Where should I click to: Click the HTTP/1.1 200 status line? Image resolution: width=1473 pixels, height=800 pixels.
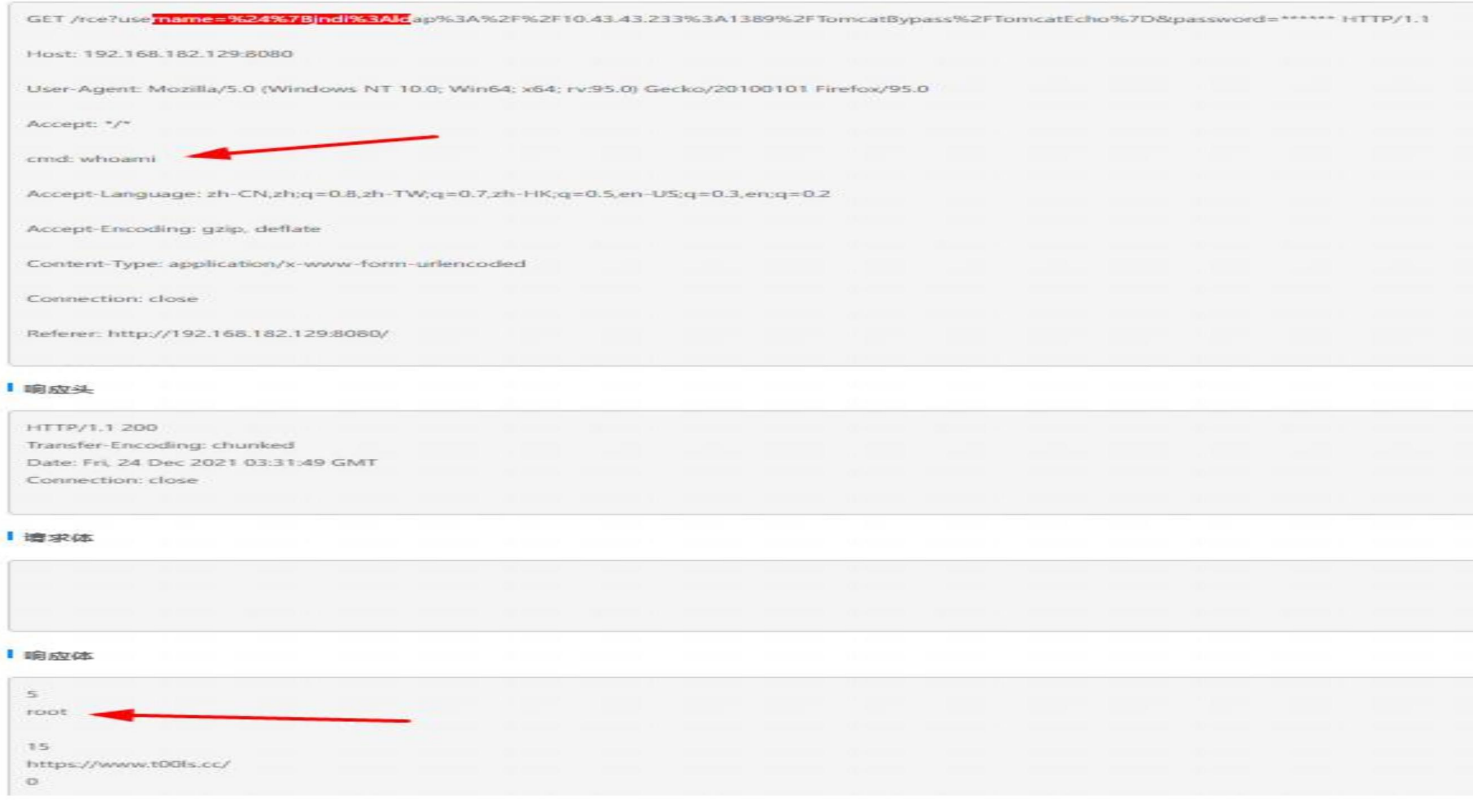click(x=93, y=428)
